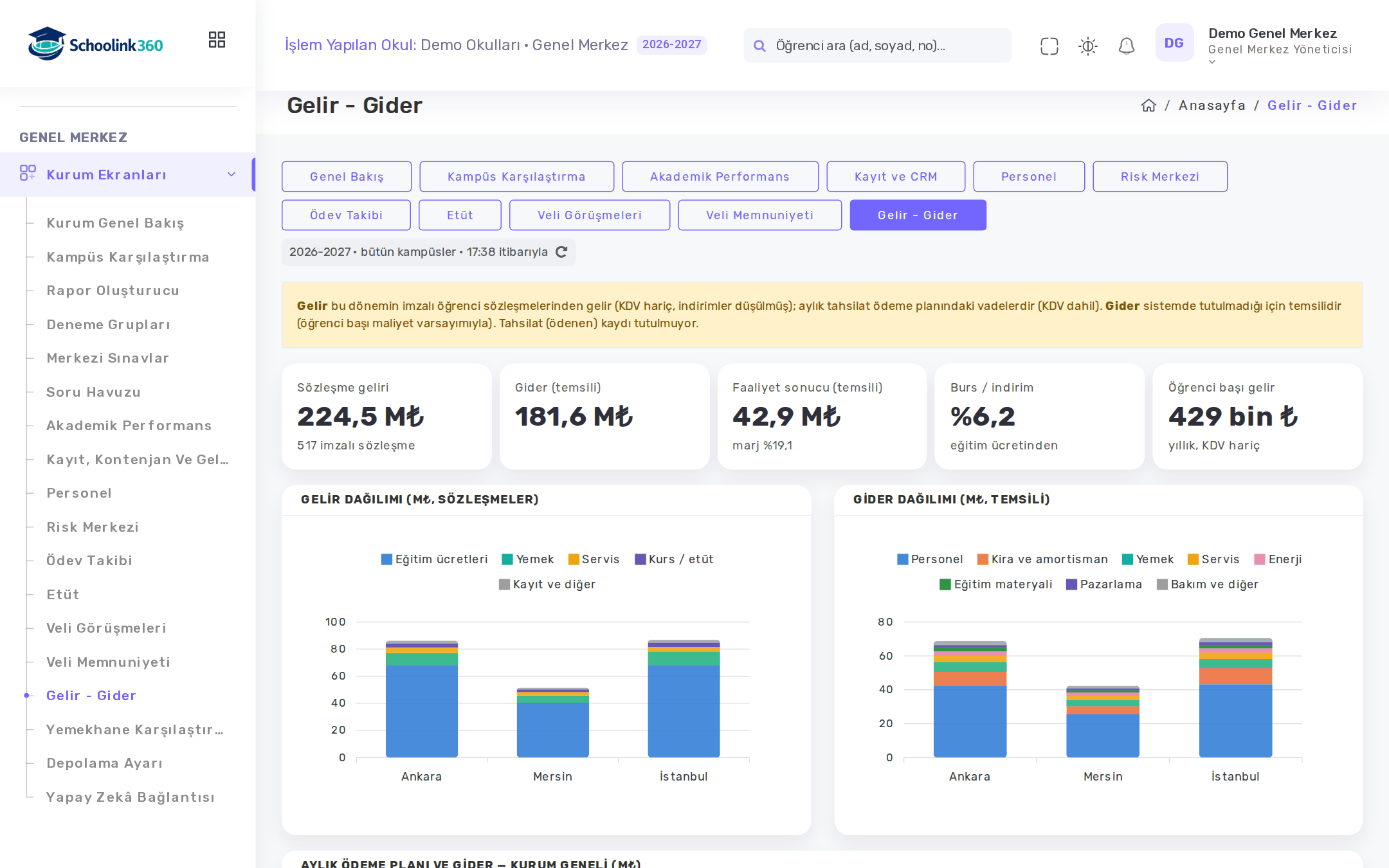Select the Etüt tab
1389x868 pixels.
point(460,215)
